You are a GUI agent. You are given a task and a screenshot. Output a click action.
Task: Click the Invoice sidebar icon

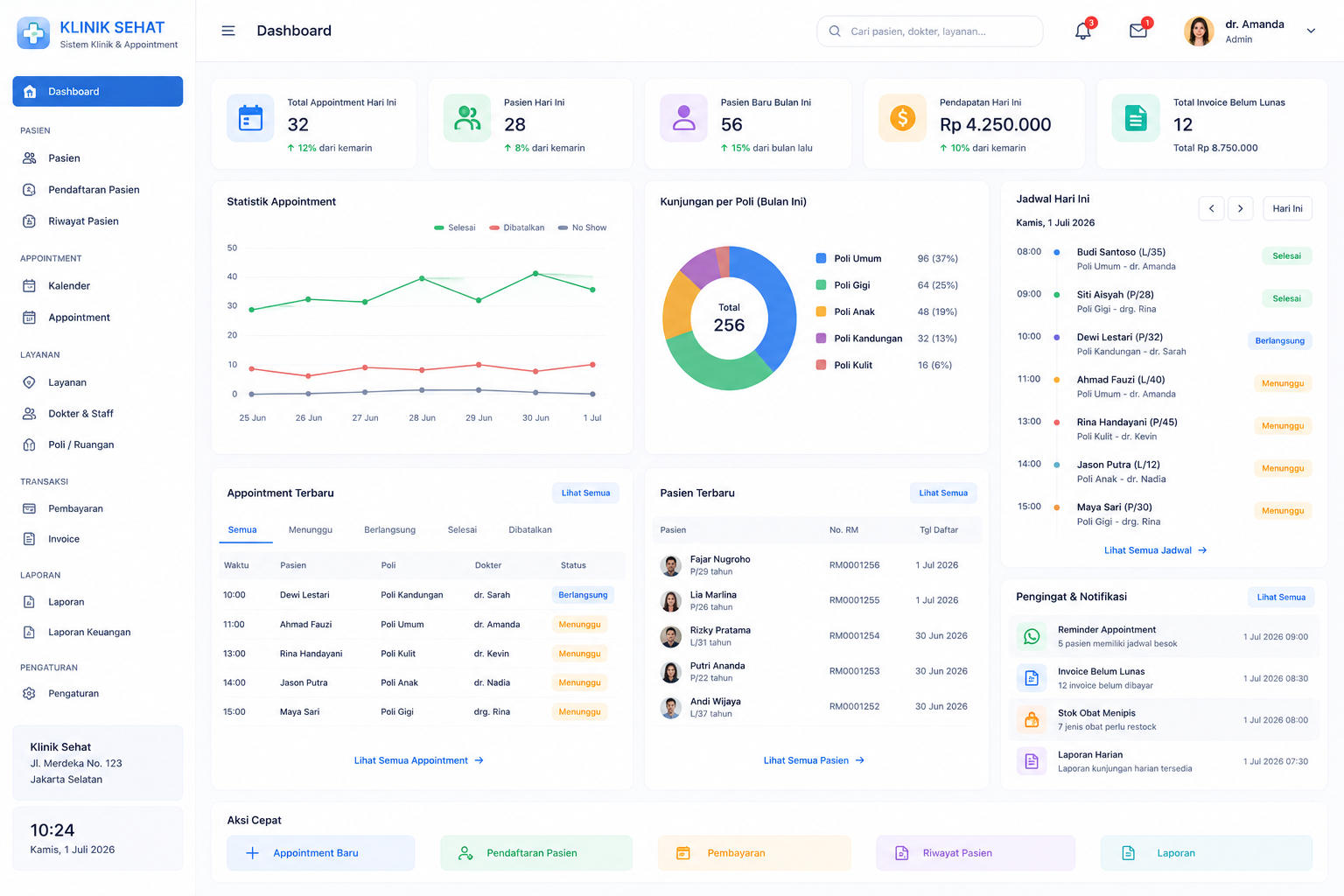point(29,539)
